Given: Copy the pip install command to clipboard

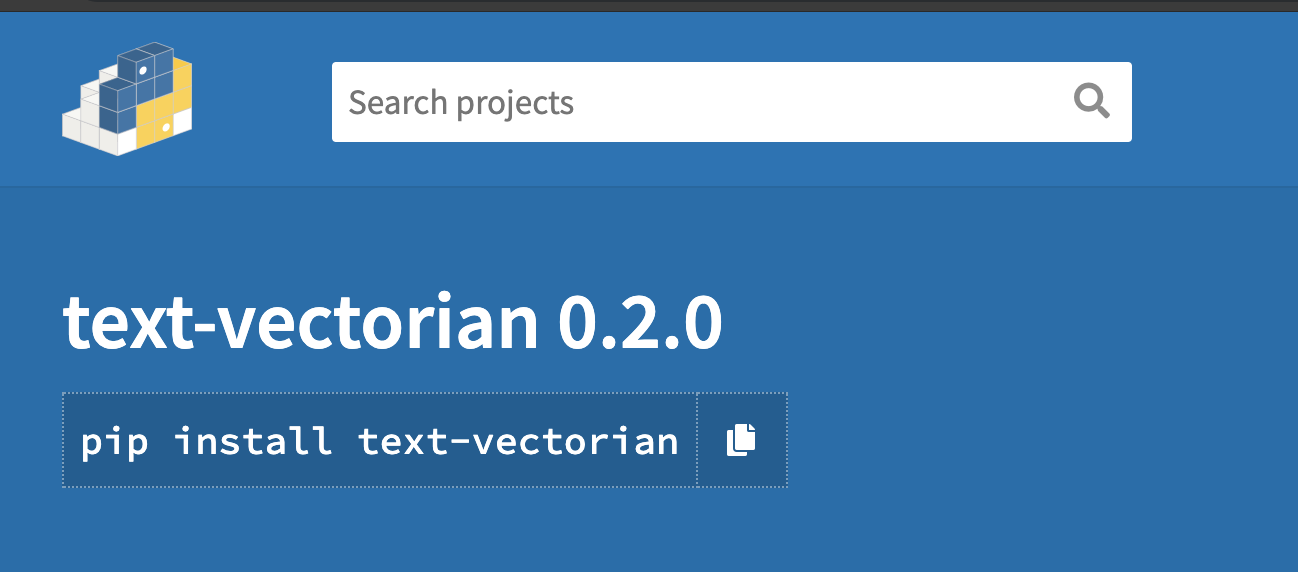Looking at the screenshot, I should click(741, 440).
